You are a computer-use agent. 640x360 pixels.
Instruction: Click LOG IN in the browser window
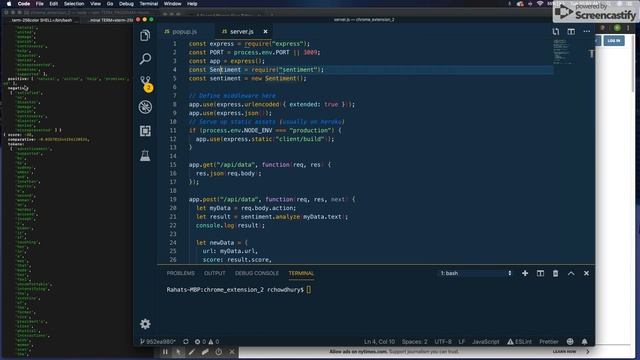pyautogui.click(x=613, y=40)
